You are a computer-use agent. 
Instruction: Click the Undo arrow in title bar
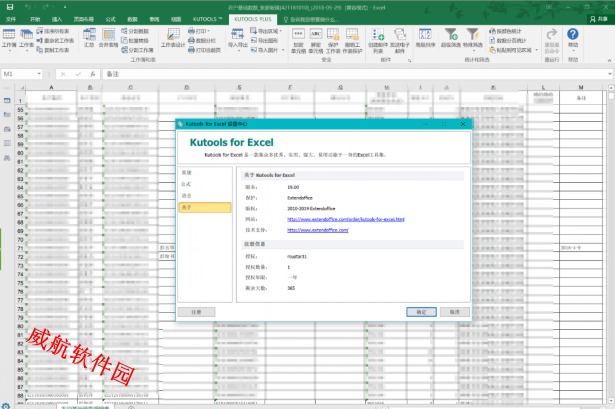tap(28, 7)
